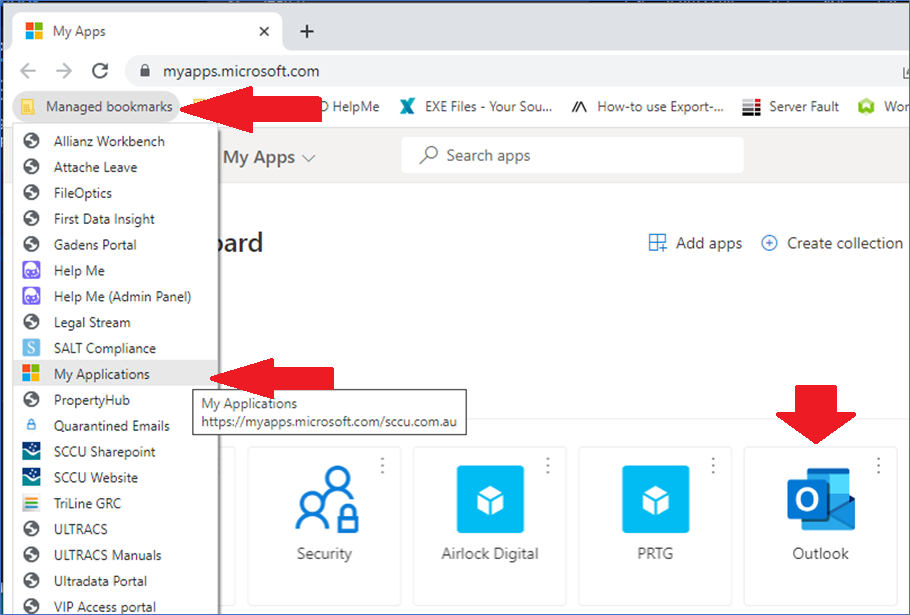The image size is (910, 615).
Task: Close the My Apps tab
Action: pyautogui.click(x=264, y=31)
